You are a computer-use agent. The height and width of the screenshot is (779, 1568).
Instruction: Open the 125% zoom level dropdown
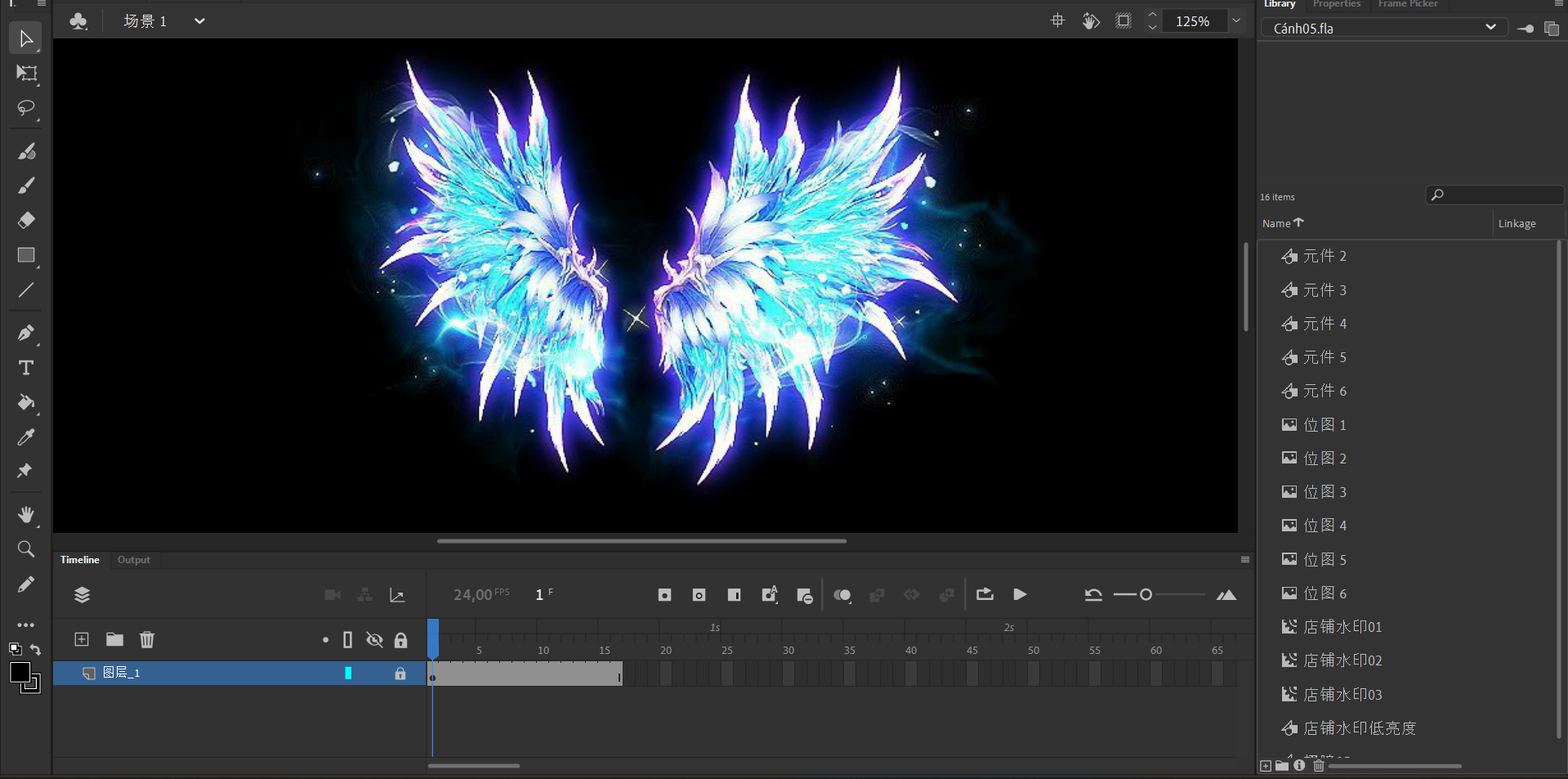tap(1236, 21)
